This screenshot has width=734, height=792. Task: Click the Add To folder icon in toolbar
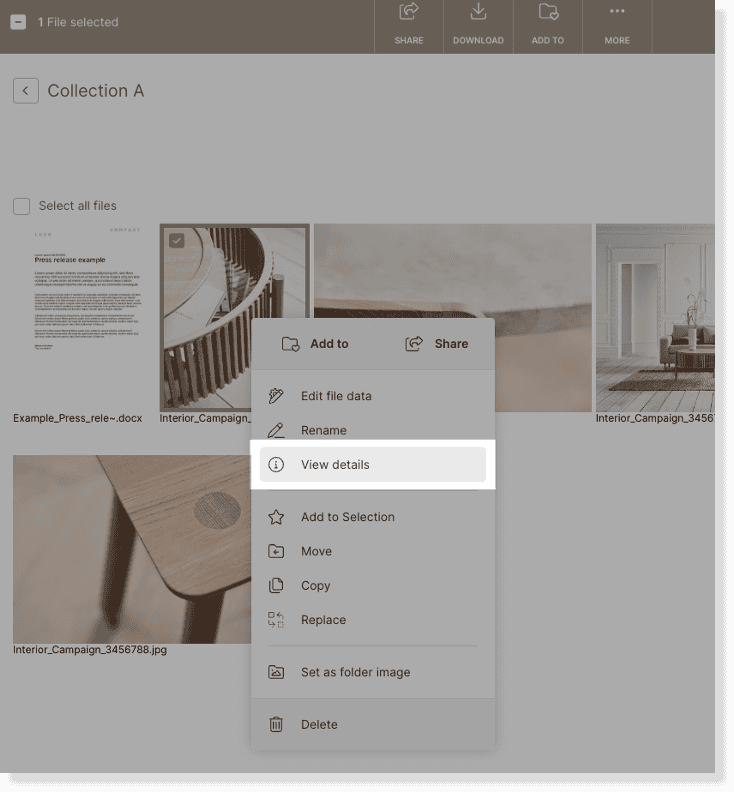[x=547, y=14]
